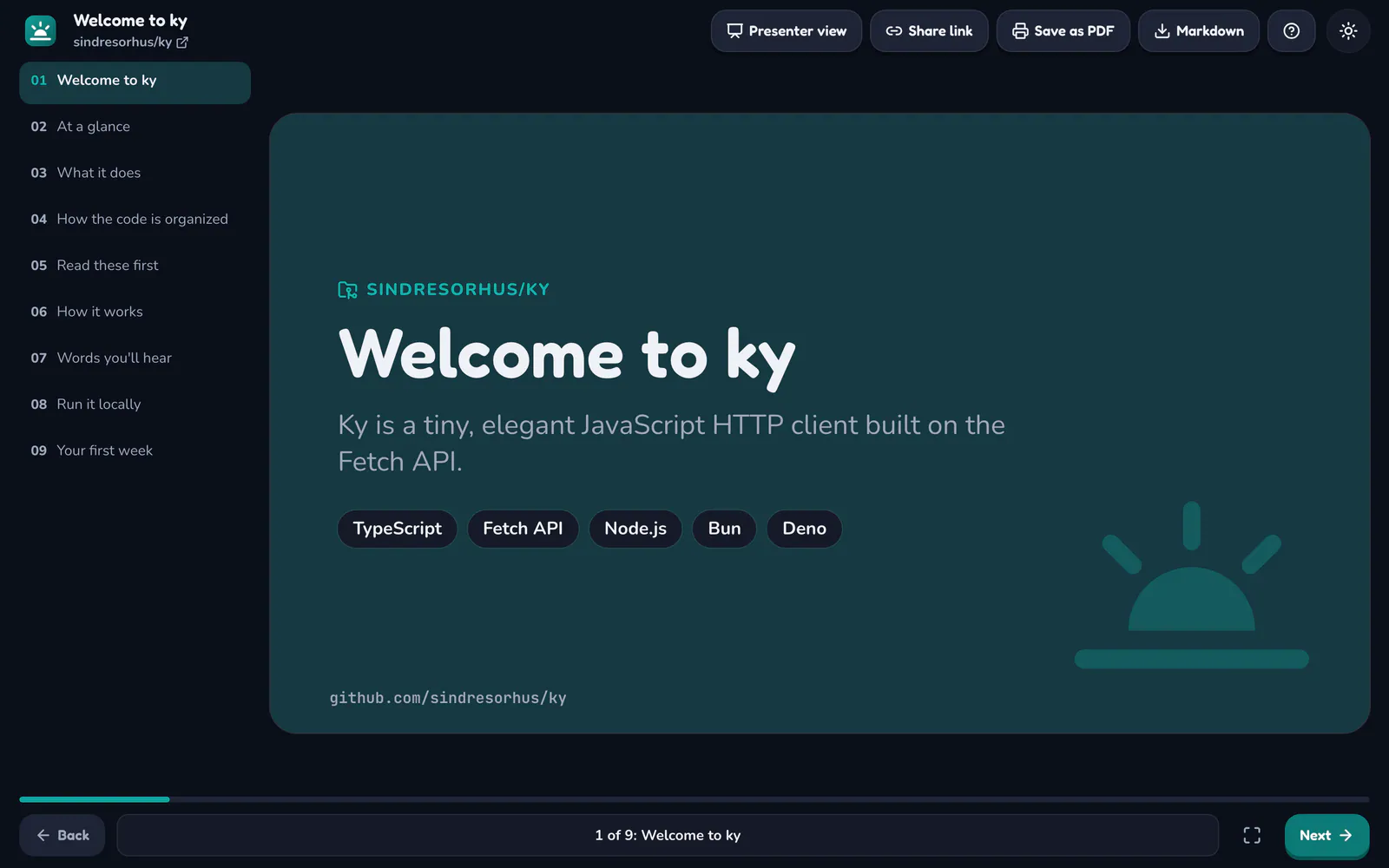Copy the Share link
The width and height of the screenshot is (1389, 868).
pyautogui.click(x=929, y=31)
